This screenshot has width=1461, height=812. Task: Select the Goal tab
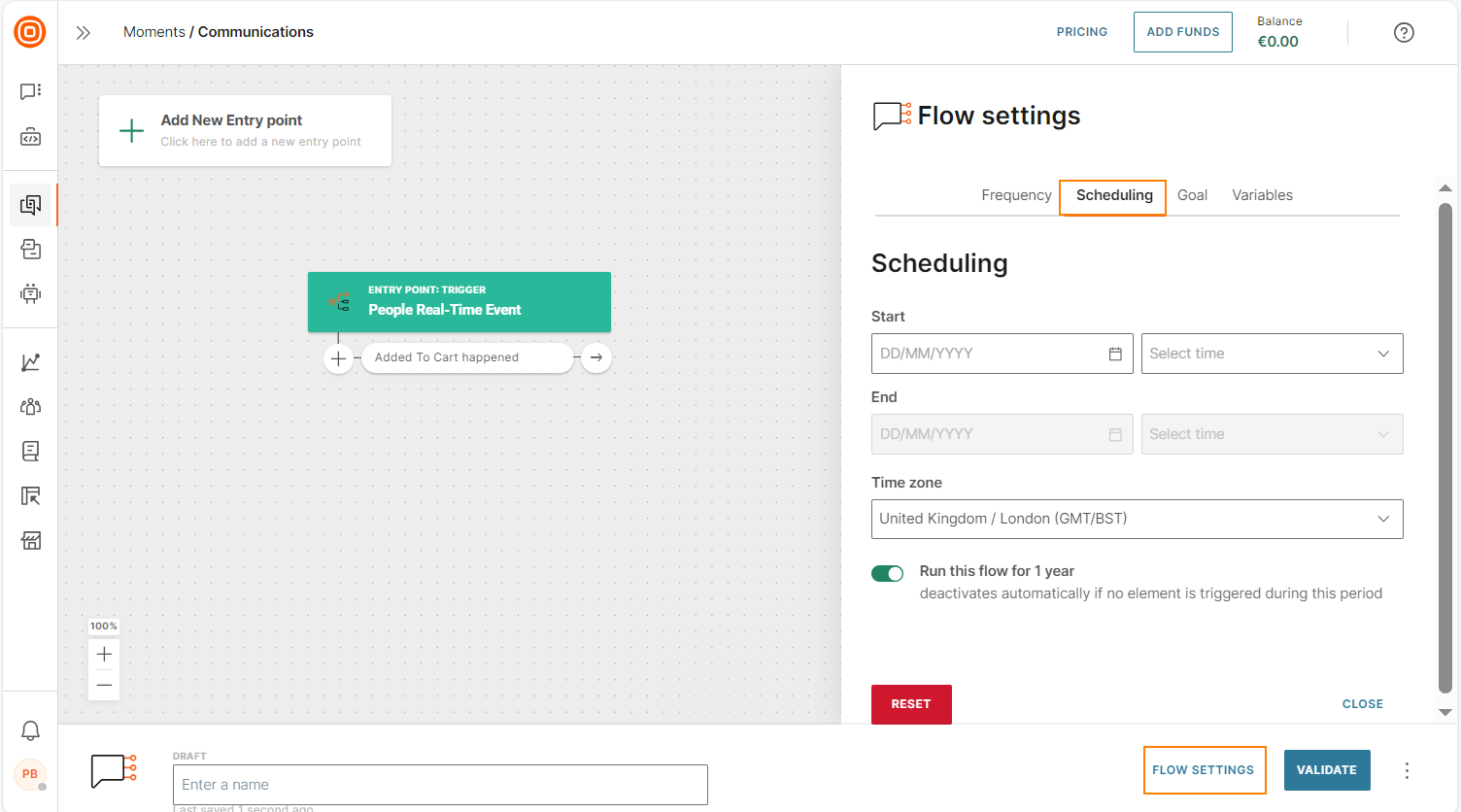coord(1192,195)
